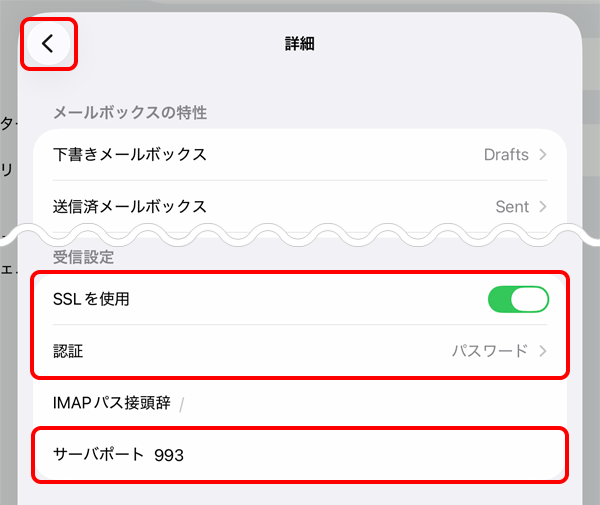
Task: Tap the SSLを使用 label text
Action: tap(90, 299)
